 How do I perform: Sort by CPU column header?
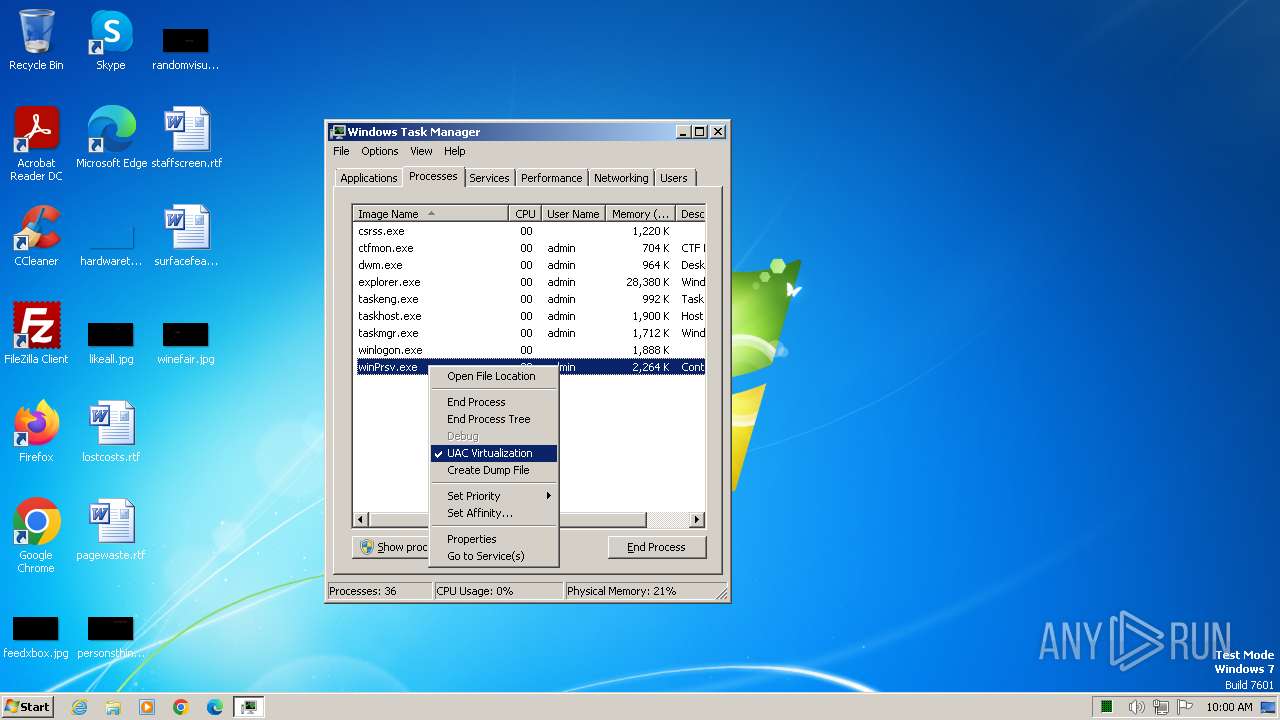point(525,214)
